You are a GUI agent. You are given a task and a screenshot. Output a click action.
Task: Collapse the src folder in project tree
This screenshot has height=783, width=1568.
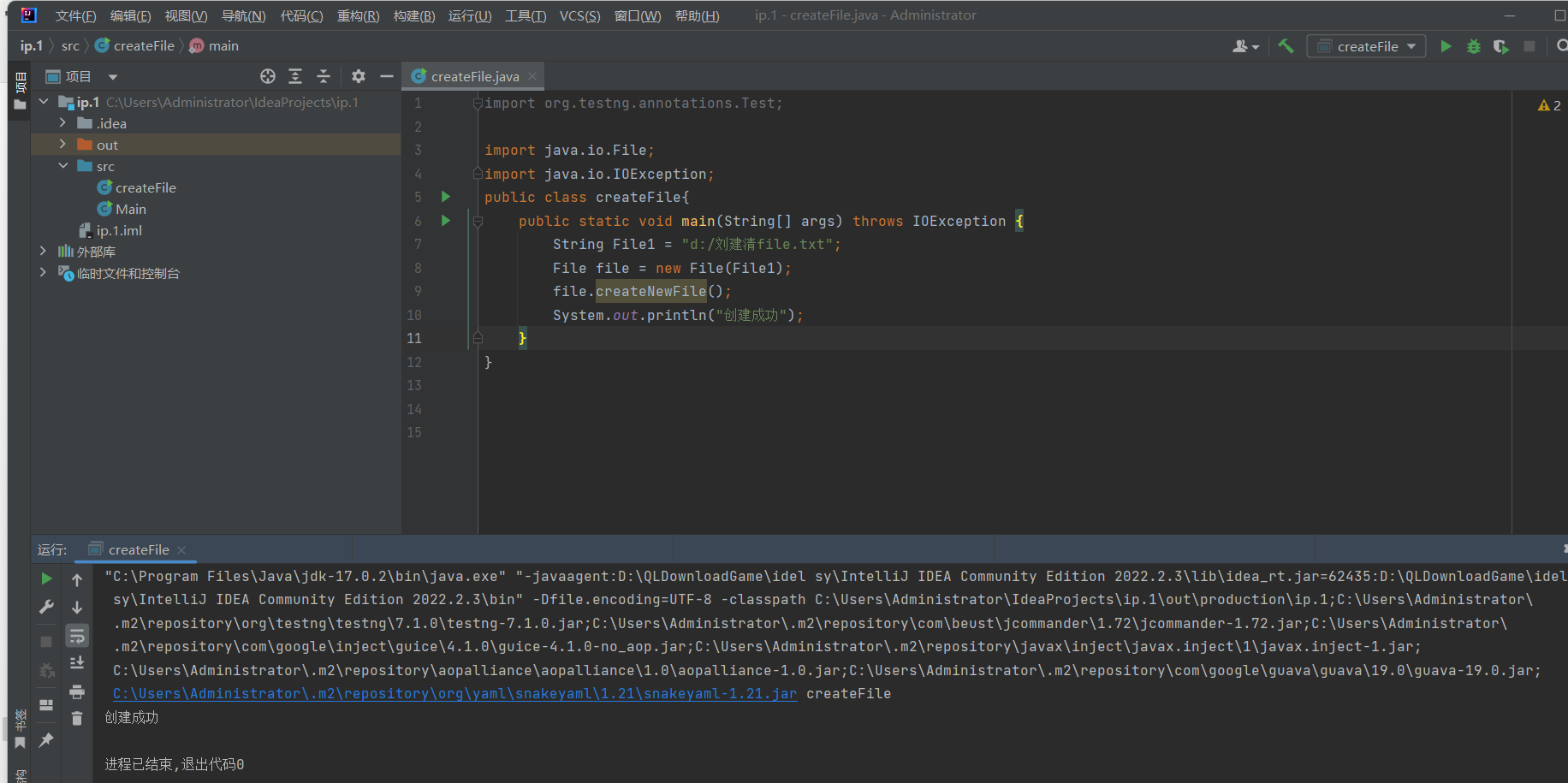pyautogui.click(x=62, y=166)
